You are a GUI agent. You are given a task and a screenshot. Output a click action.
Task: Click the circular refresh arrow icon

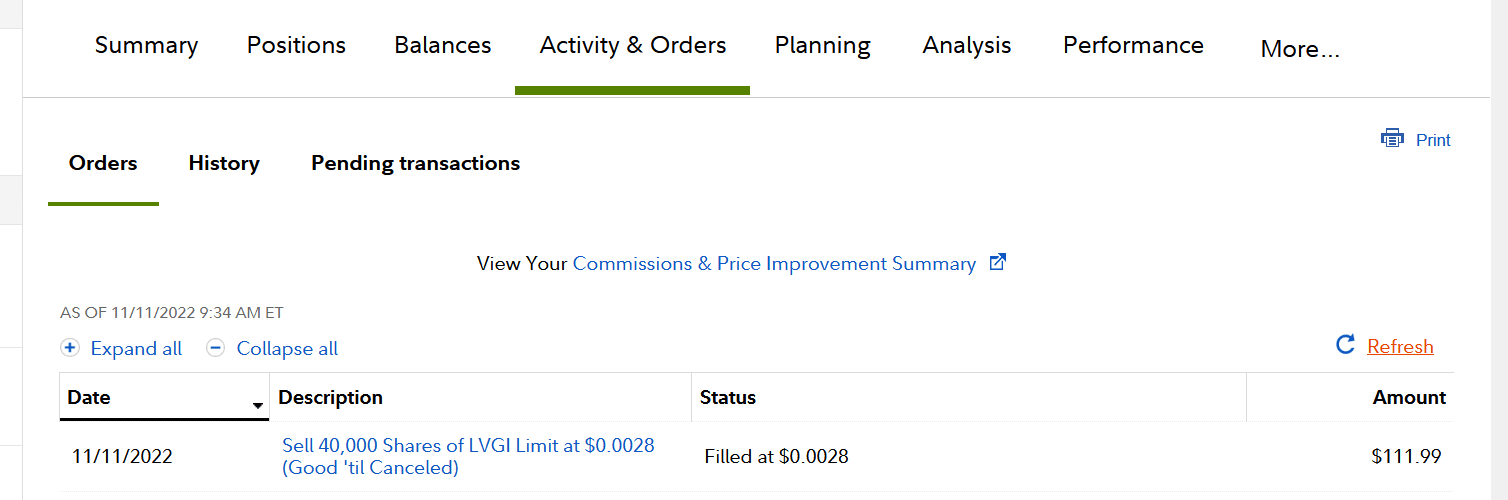1345,345
